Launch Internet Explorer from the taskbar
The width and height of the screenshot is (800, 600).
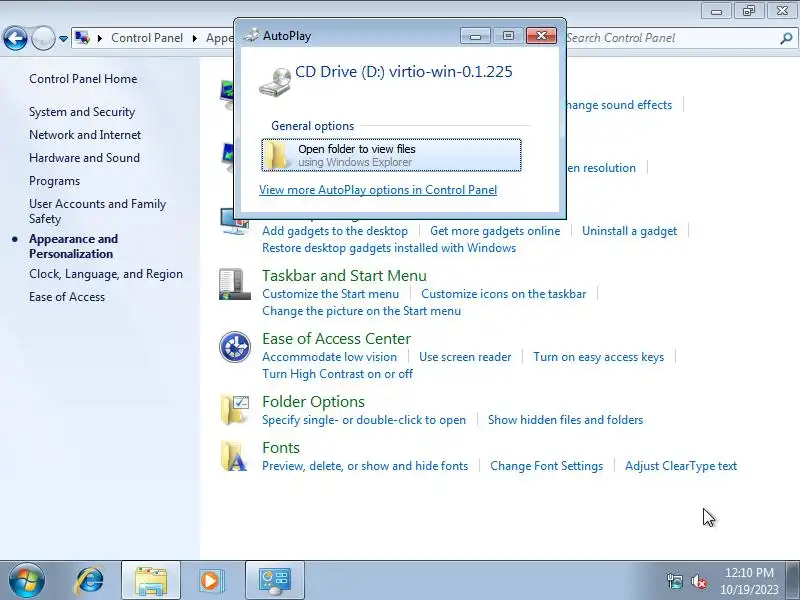tap(90, 580)
